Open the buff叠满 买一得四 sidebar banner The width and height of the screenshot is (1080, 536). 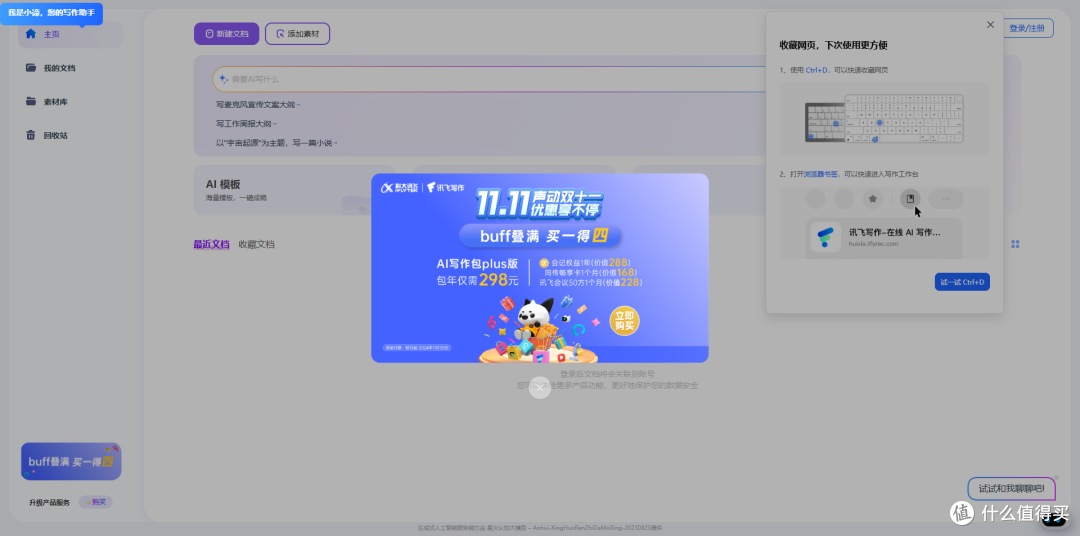point(71,462)
